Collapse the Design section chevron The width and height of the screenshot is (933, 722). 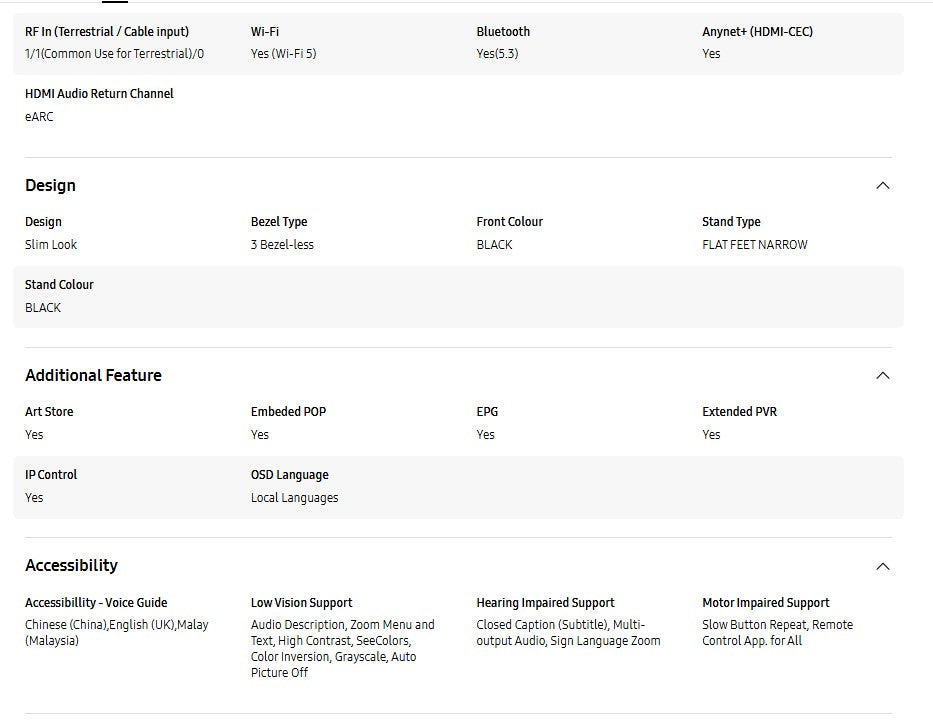pyautogui.click(x=882, y=185)
